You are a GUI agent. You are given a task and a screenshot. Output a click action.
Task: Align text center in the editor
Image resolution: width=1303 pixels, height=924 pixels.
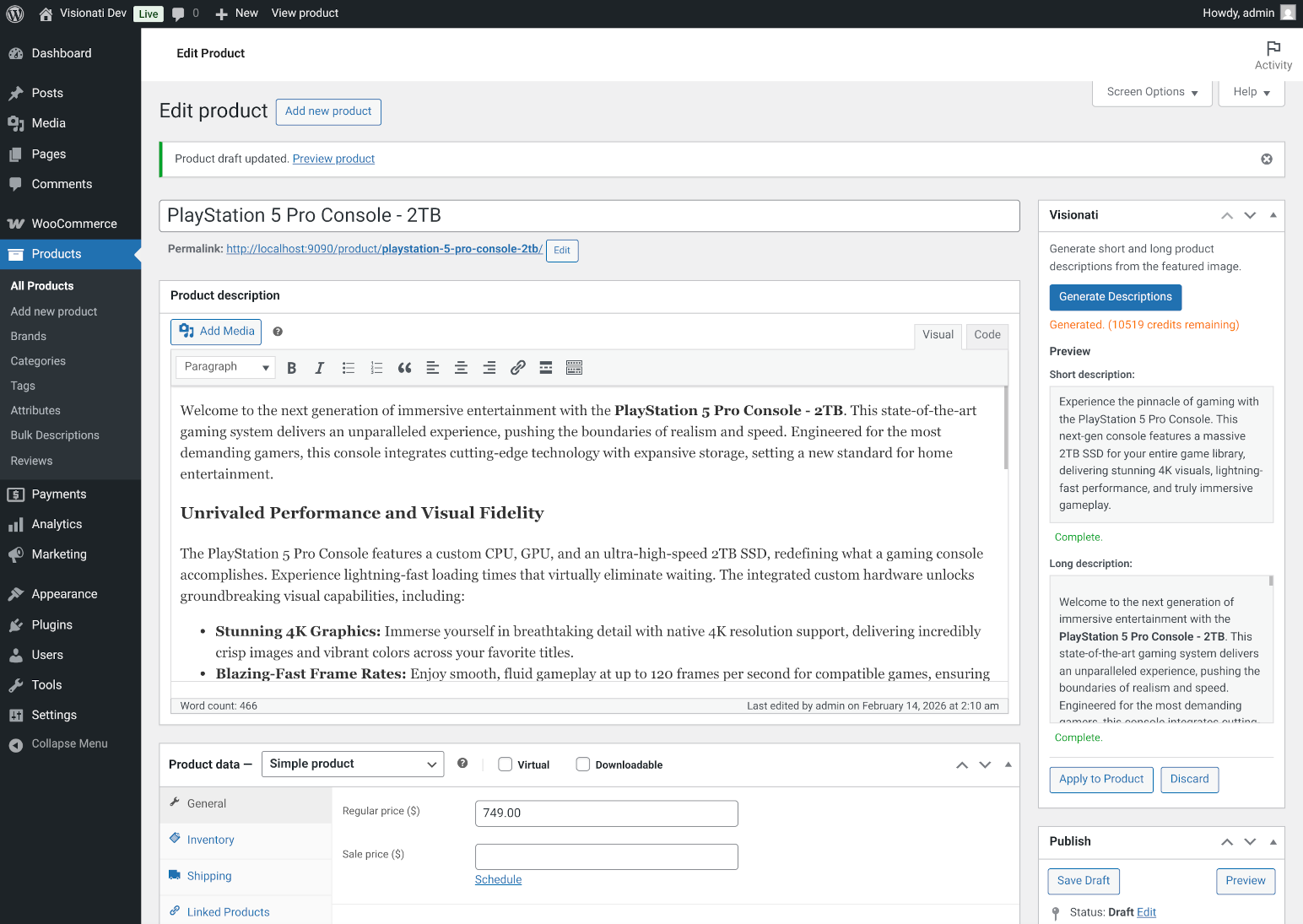(461, 367)
